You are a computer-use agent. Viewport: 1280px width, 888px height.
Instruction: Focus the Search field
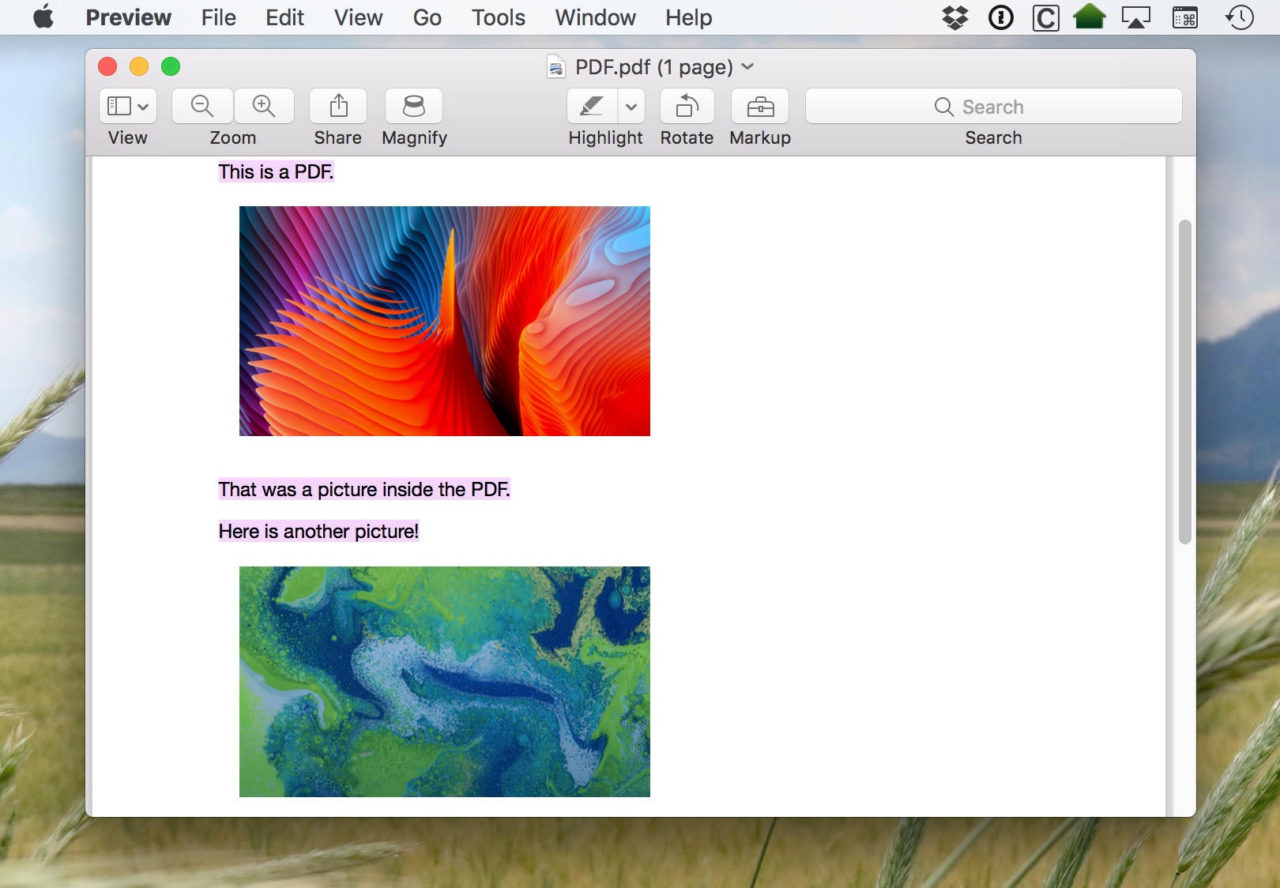993,106
